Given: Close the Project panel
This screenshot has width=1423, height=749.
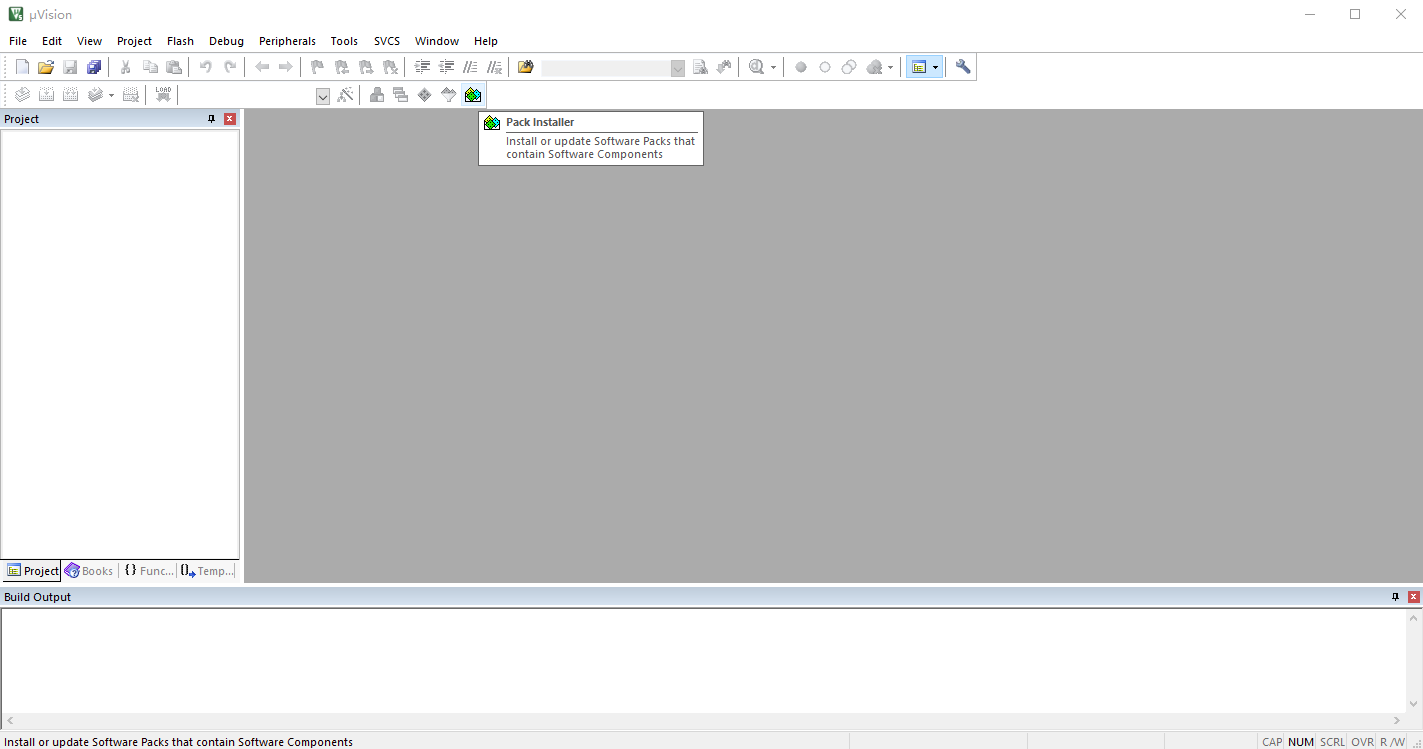Looking at the screenshot, I should [230, 119].
